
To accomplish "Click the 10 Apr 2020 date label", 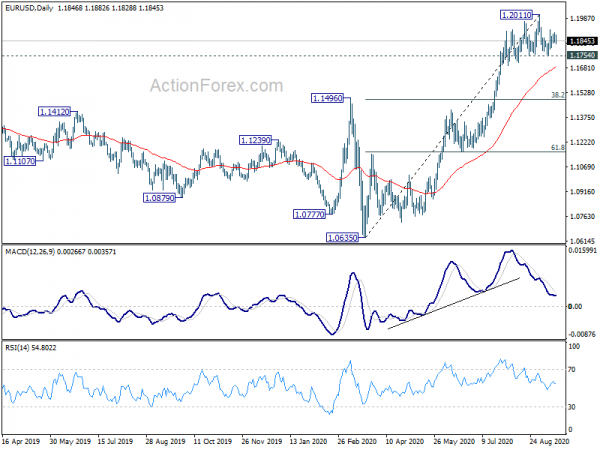I will tap(405, 442).
